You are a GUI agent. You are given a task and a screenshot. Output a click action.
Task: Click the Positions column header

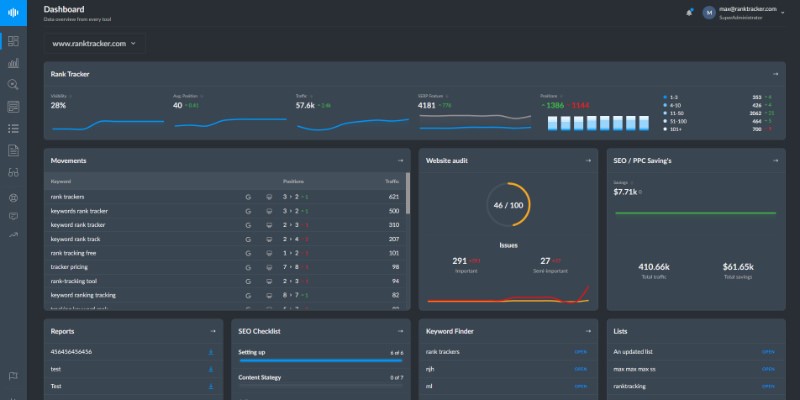coord(293,181)
